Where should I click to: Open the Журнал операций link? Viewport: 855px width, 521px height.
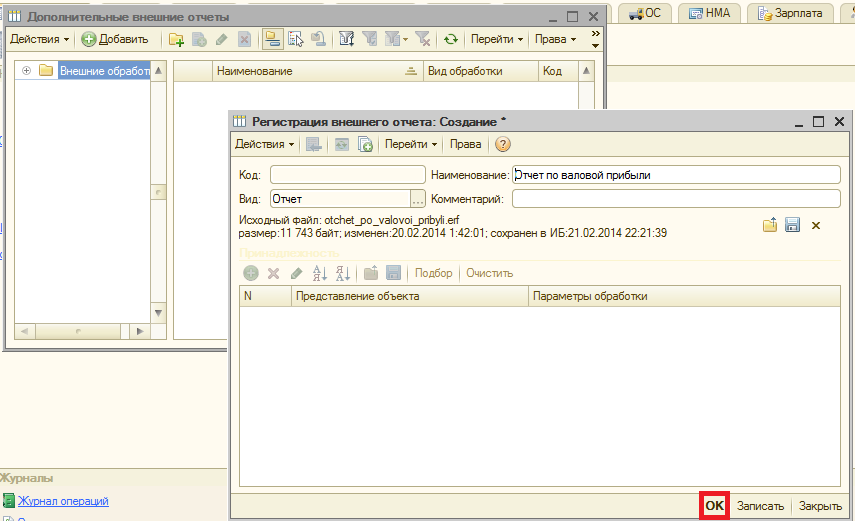point(63,501)
